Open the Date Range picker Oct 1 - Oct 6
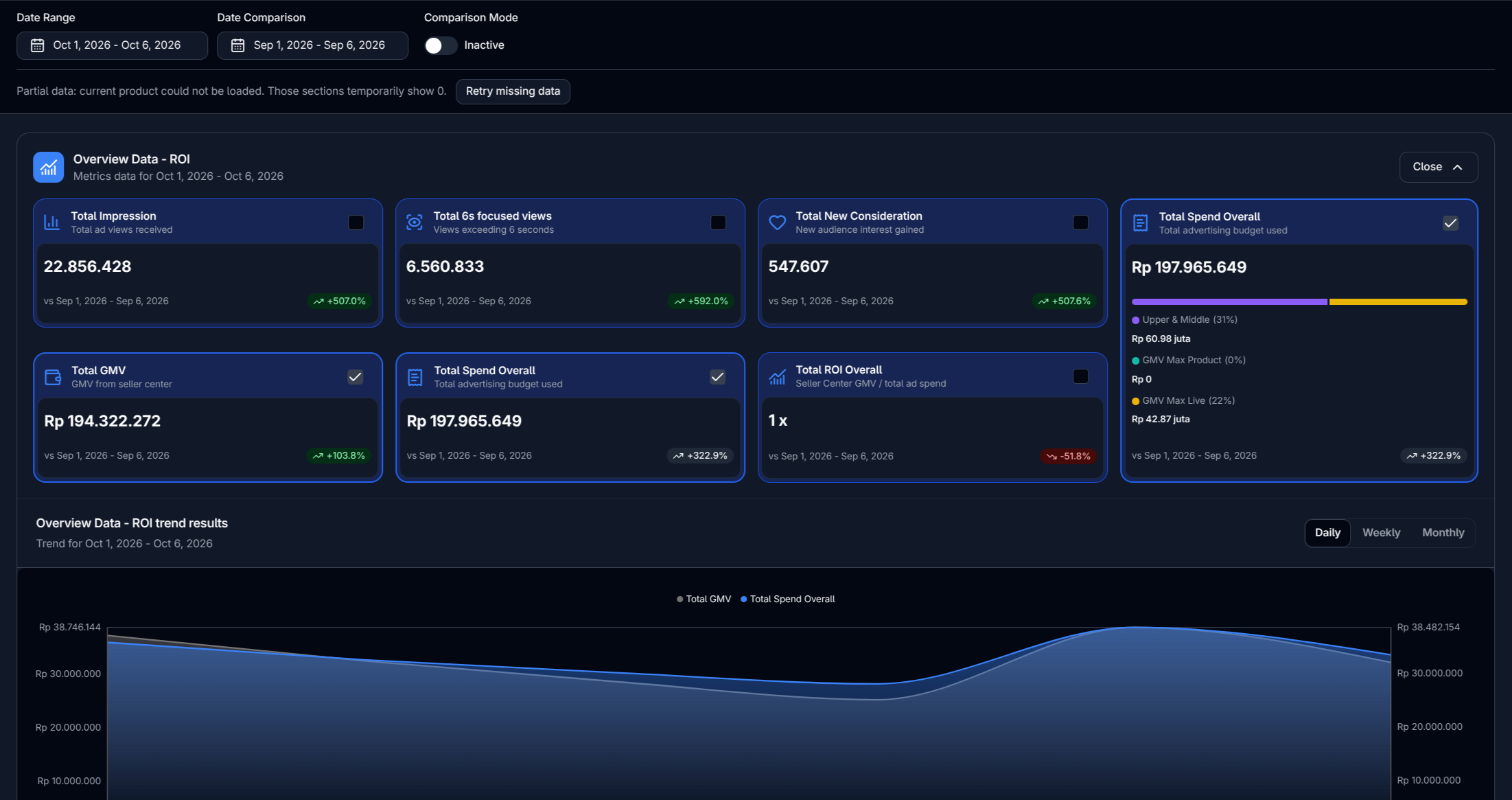Image resolution: width=1512 pixels, height=800 pixels. [x=112, y=45]
